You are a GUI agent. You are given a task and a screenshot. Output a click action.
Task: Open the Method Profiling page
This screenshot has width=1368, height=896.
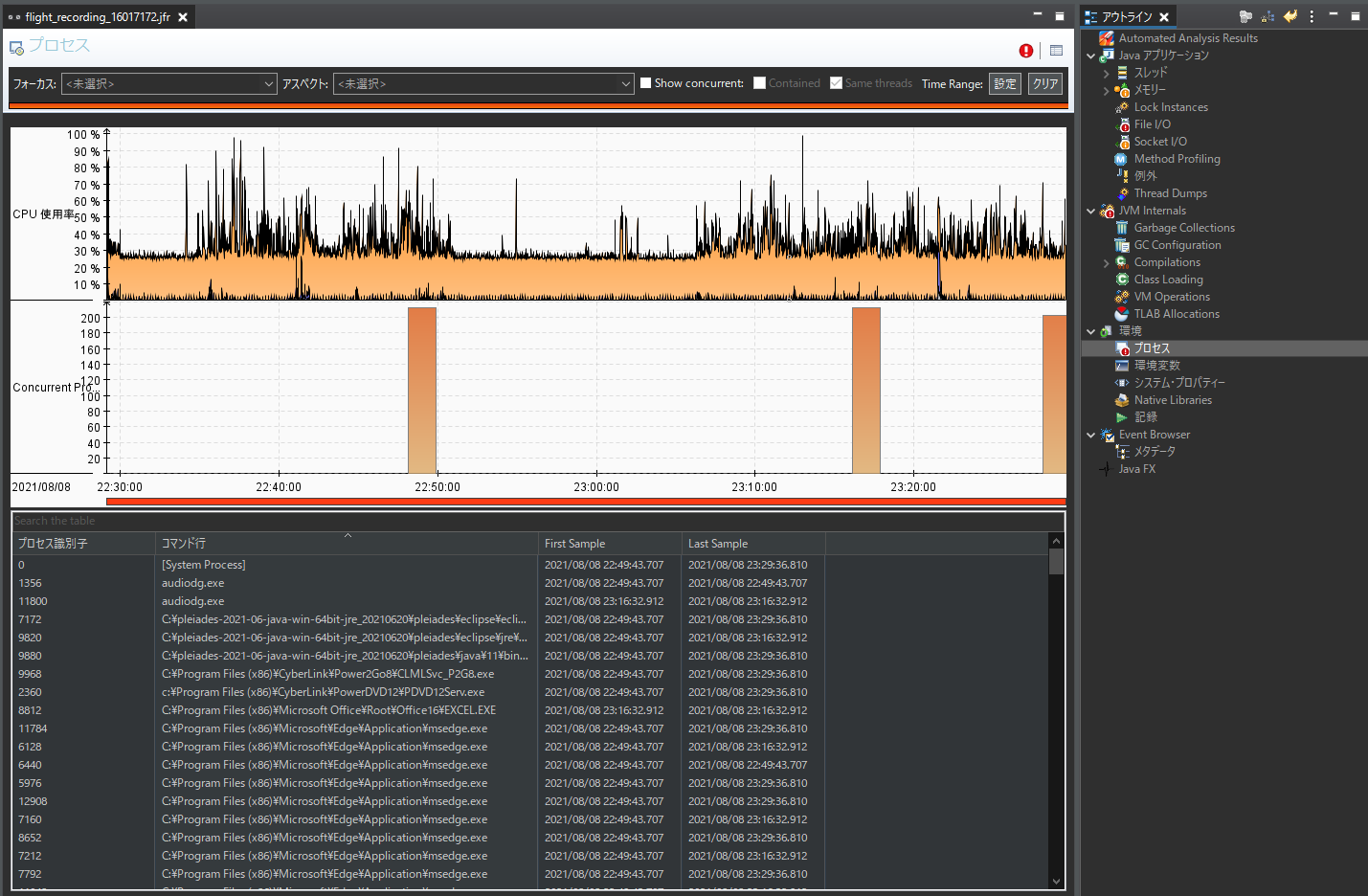coord(1177,158)
